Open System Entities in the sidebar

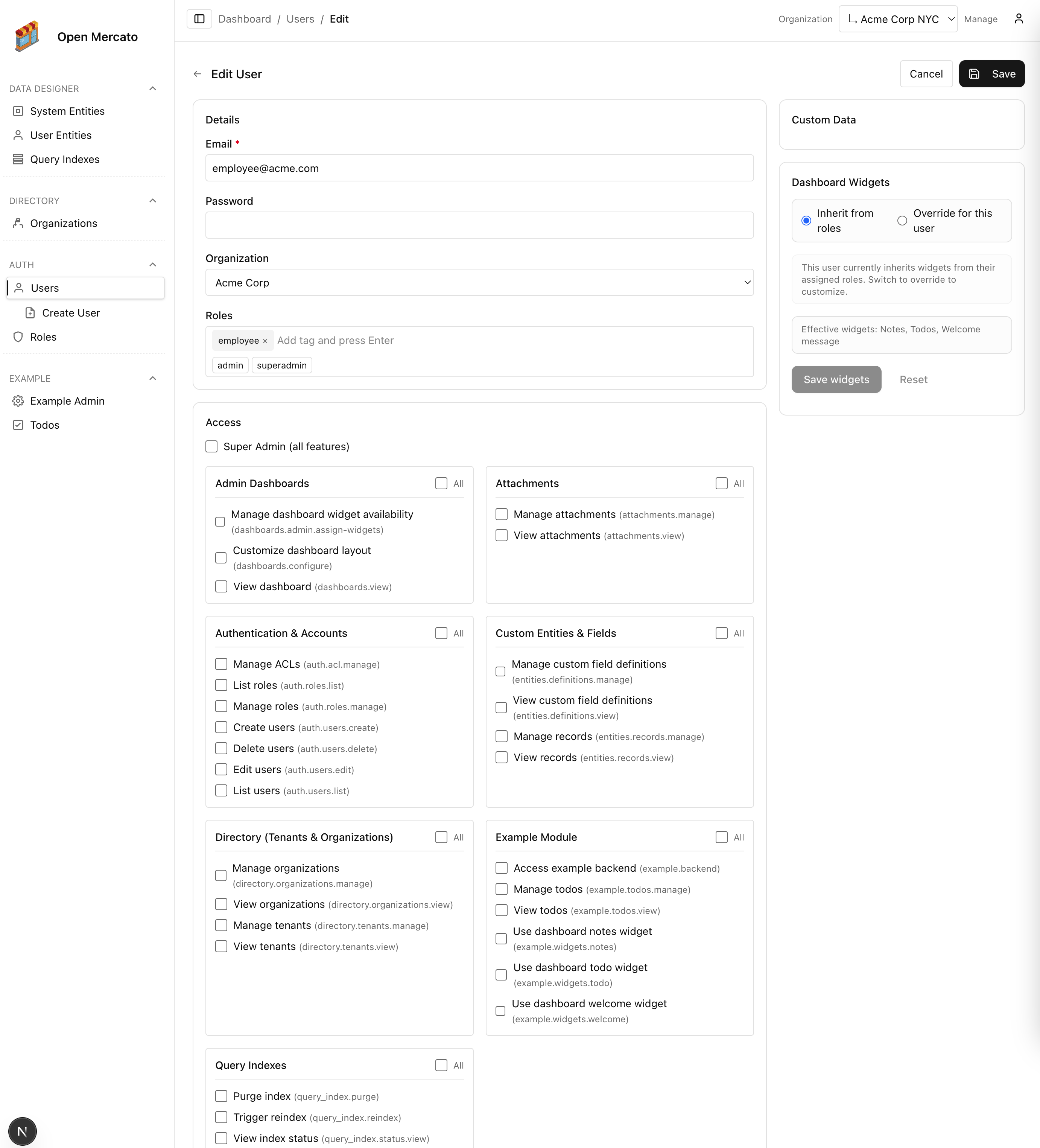point(67,111)
